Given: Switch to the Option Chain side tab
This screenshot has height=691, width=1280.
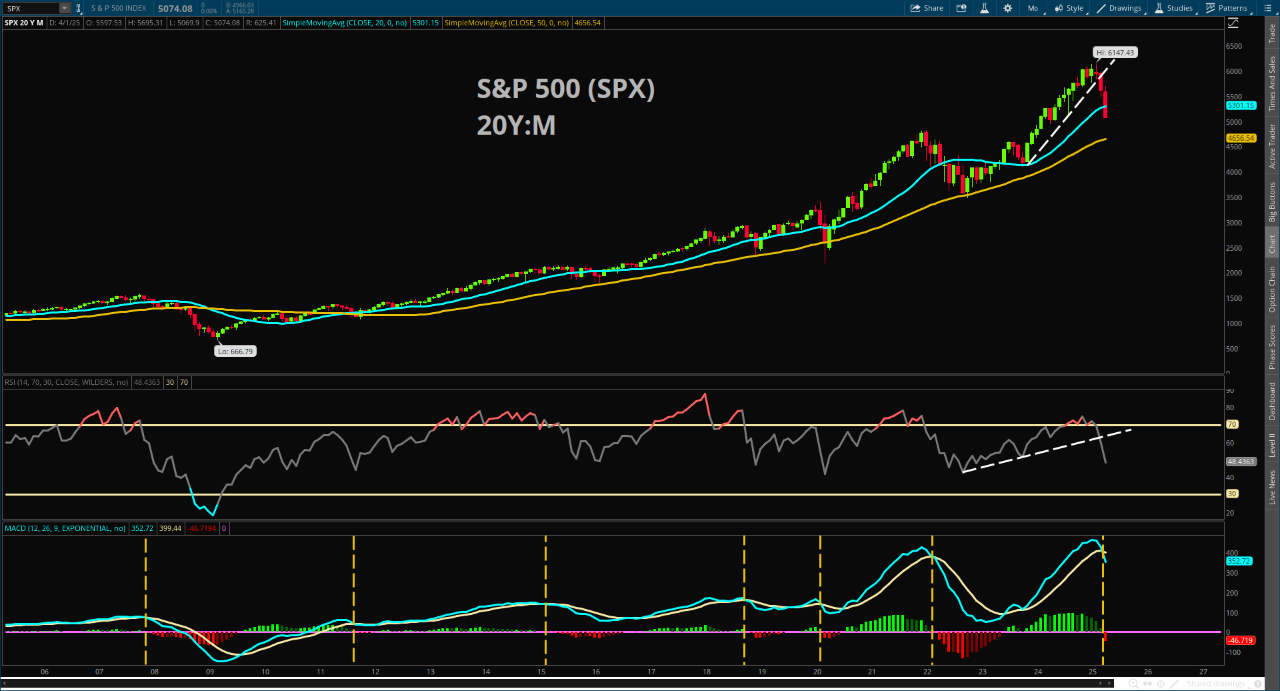Looking at the screenshot, I should coord(1272,290).
